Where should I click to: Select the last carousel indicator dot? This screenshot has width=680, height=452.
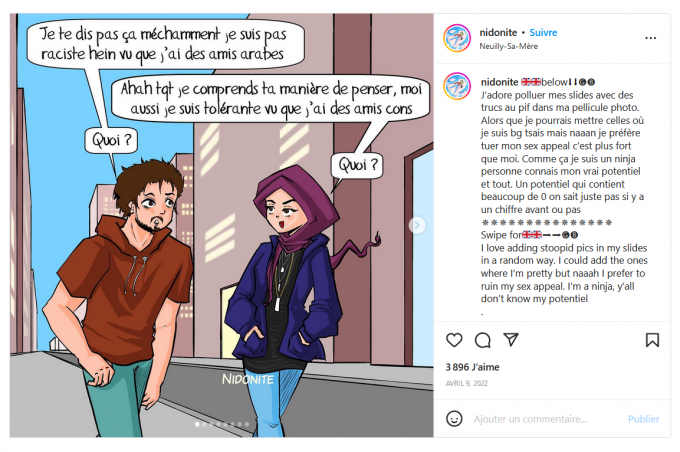pyautogui.click(x=247, y=424)
